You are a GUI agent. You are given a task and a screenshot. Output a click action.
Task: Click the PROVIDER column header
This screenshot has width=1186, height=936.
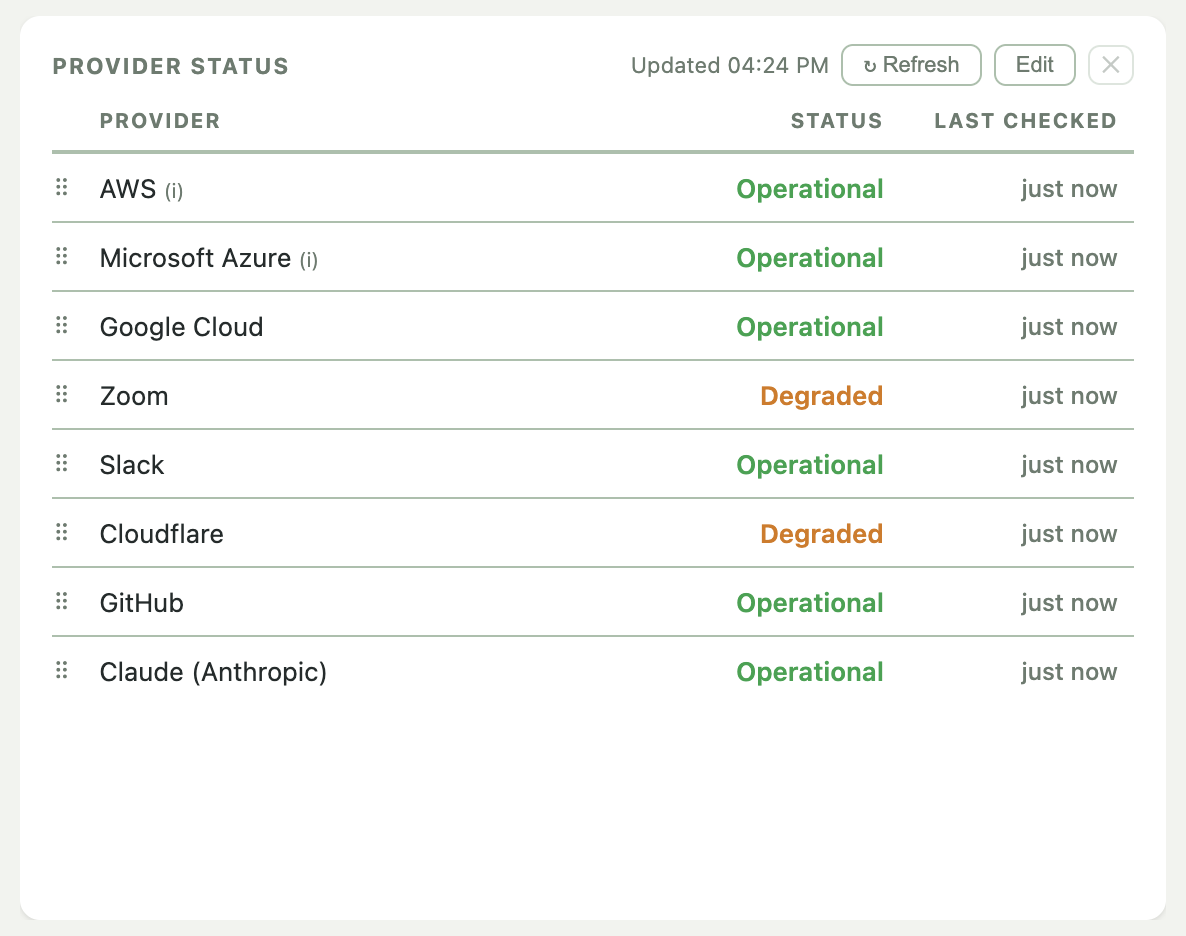coord(160,121)
